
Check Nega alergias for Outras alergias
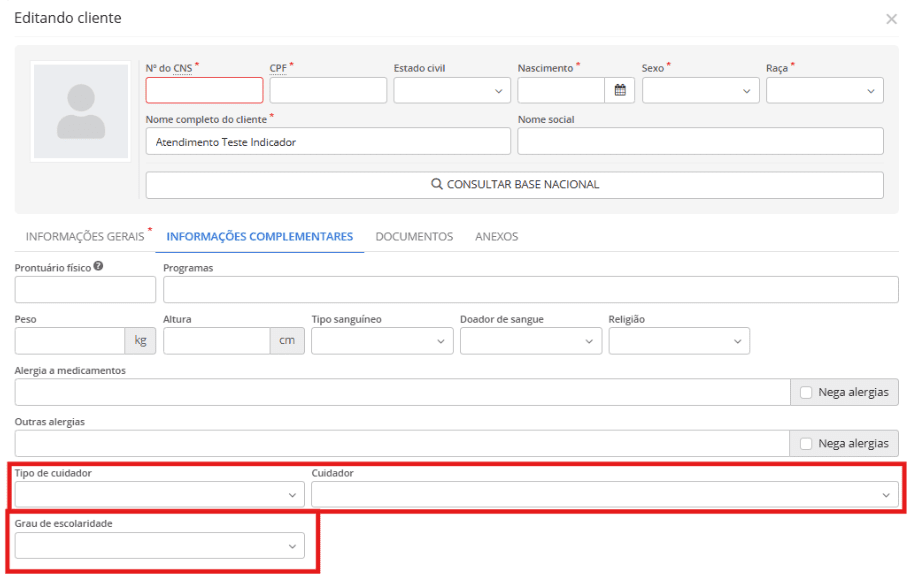(x=806, y=443)
